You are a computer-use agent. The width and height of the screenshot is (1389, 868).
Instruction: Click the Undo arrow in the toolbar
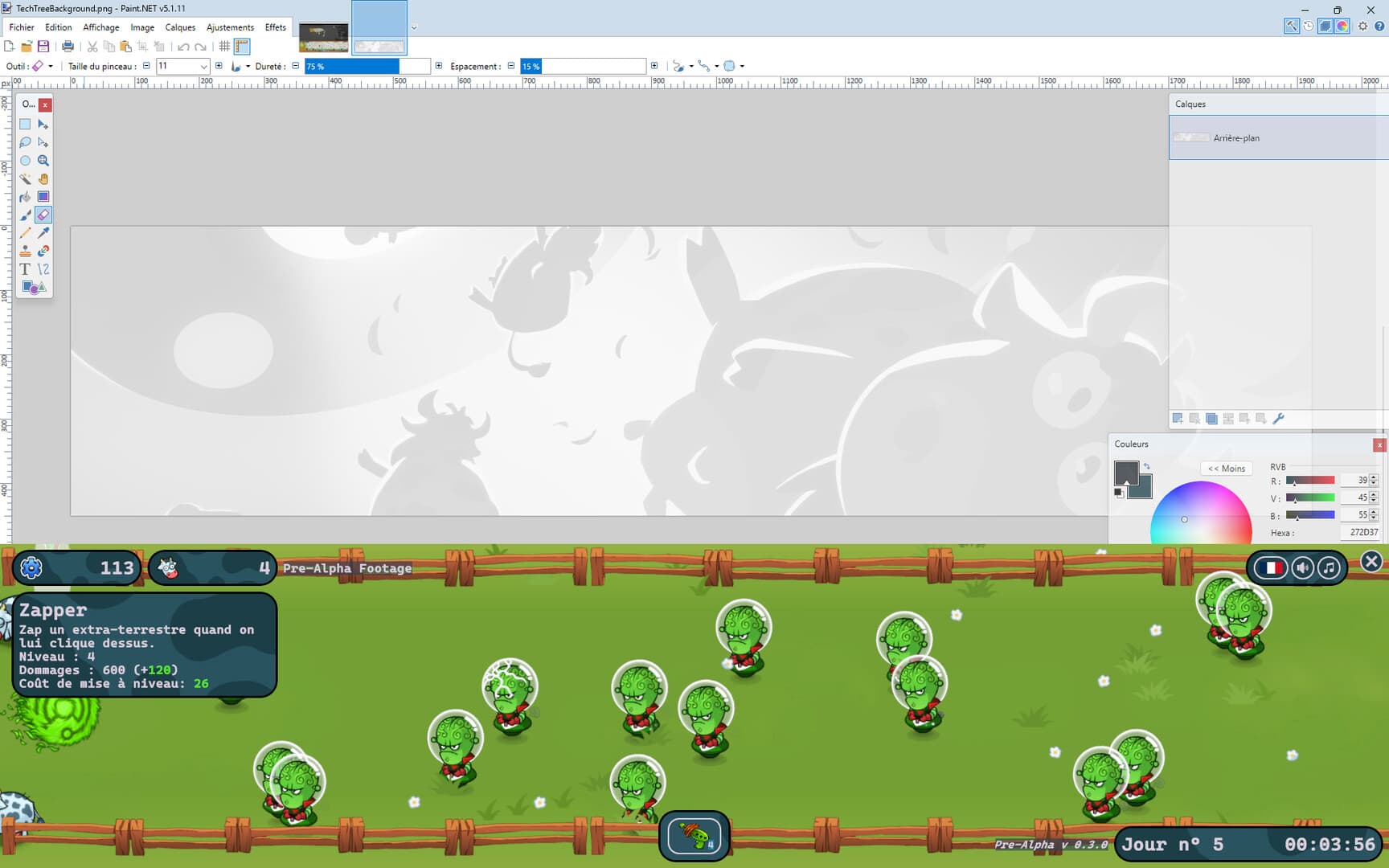[183, 46]
